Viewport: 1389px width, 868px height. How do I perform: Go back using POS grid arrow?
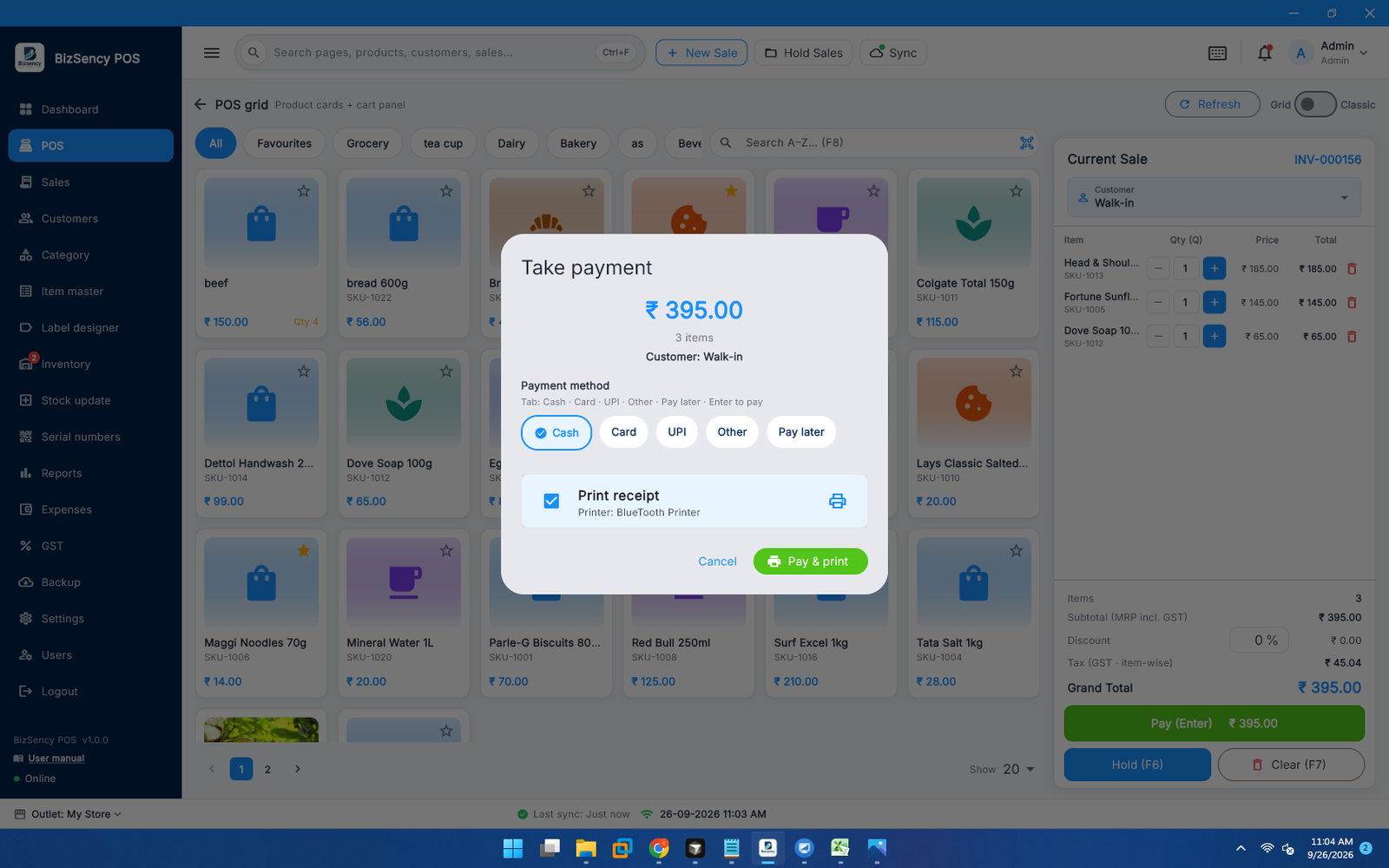tap(201, 104)
